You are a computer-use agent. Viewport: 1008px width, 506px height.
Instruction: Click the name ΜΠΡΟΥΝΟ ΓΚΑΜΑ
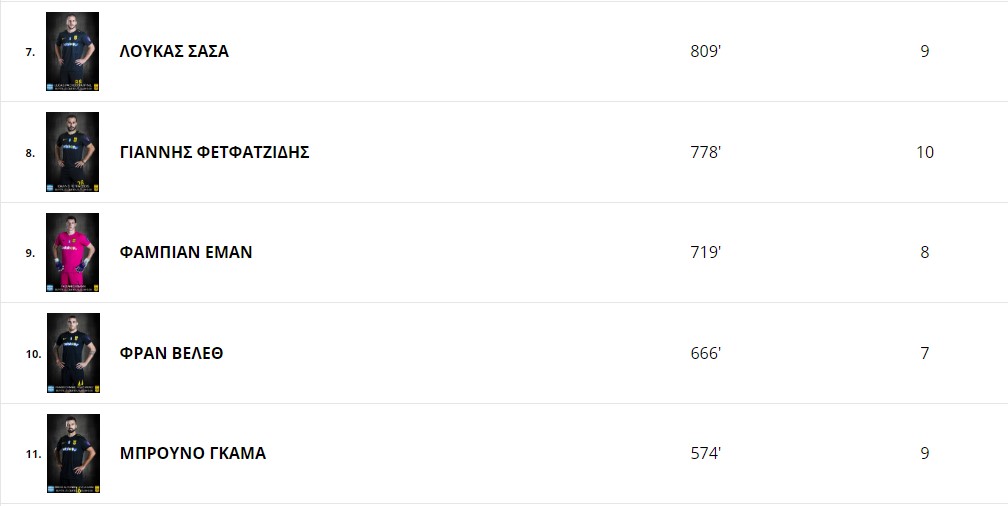(x=193, y=454)
